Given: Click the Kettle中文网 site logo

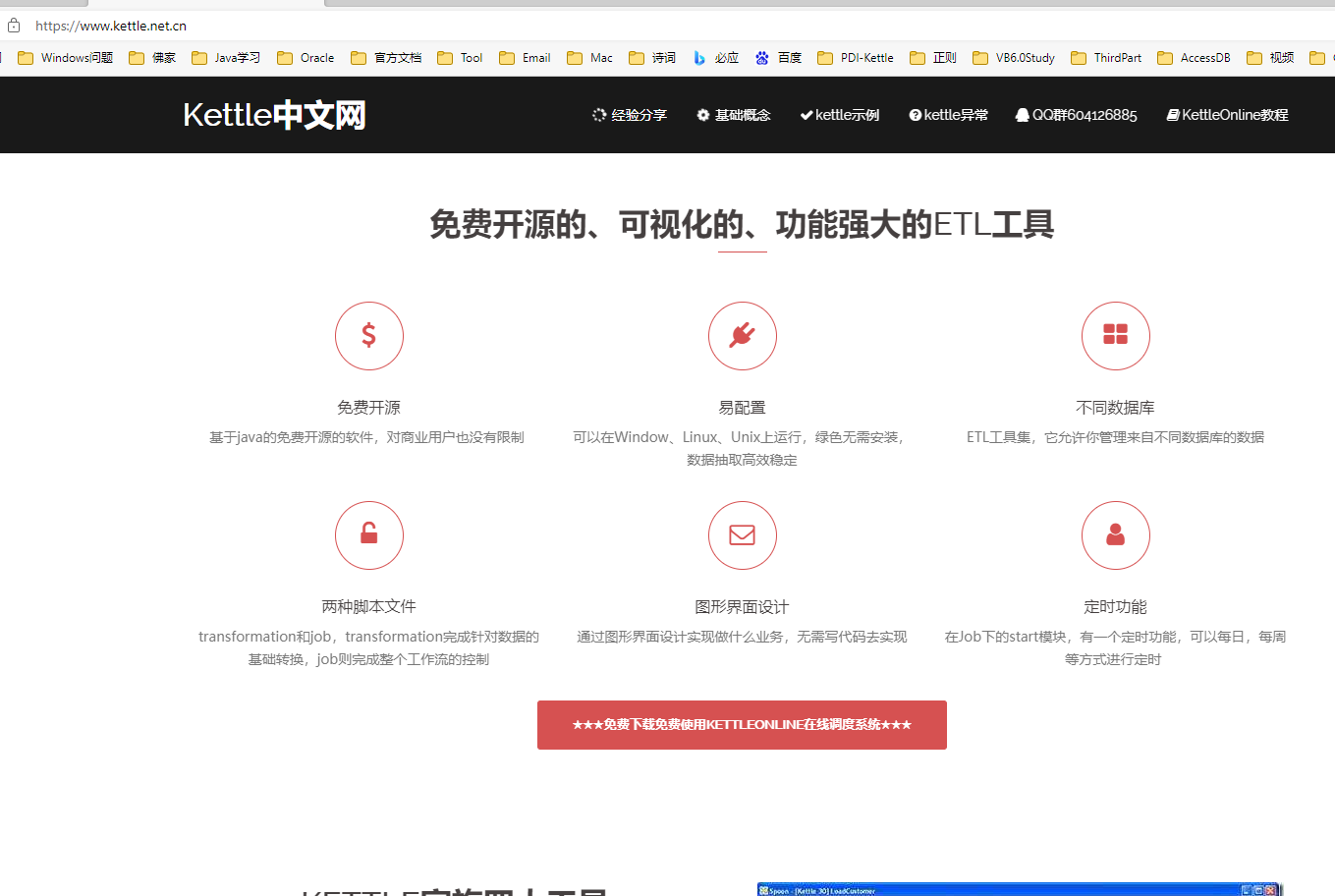Looking at the screenshot, I should point(274,114).
